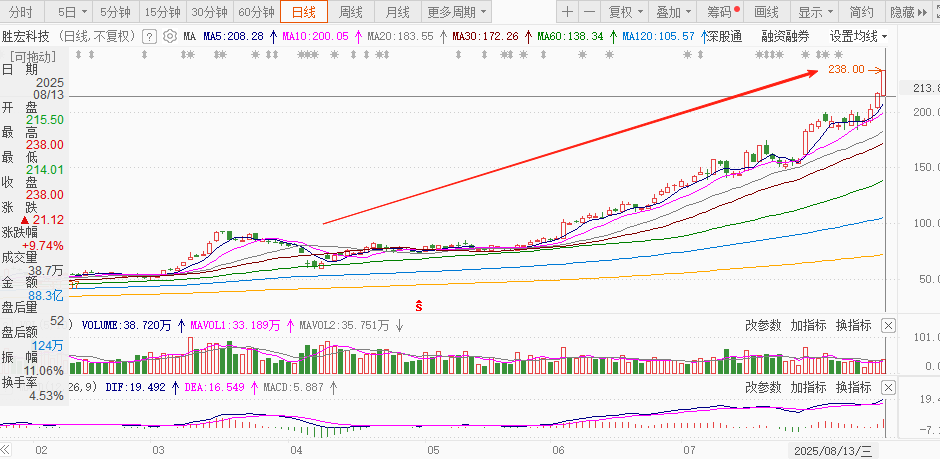This screenshot has width=940, height=459.
Task: Click 改参数 in the VOLUME panel
Action: point(763,326)
